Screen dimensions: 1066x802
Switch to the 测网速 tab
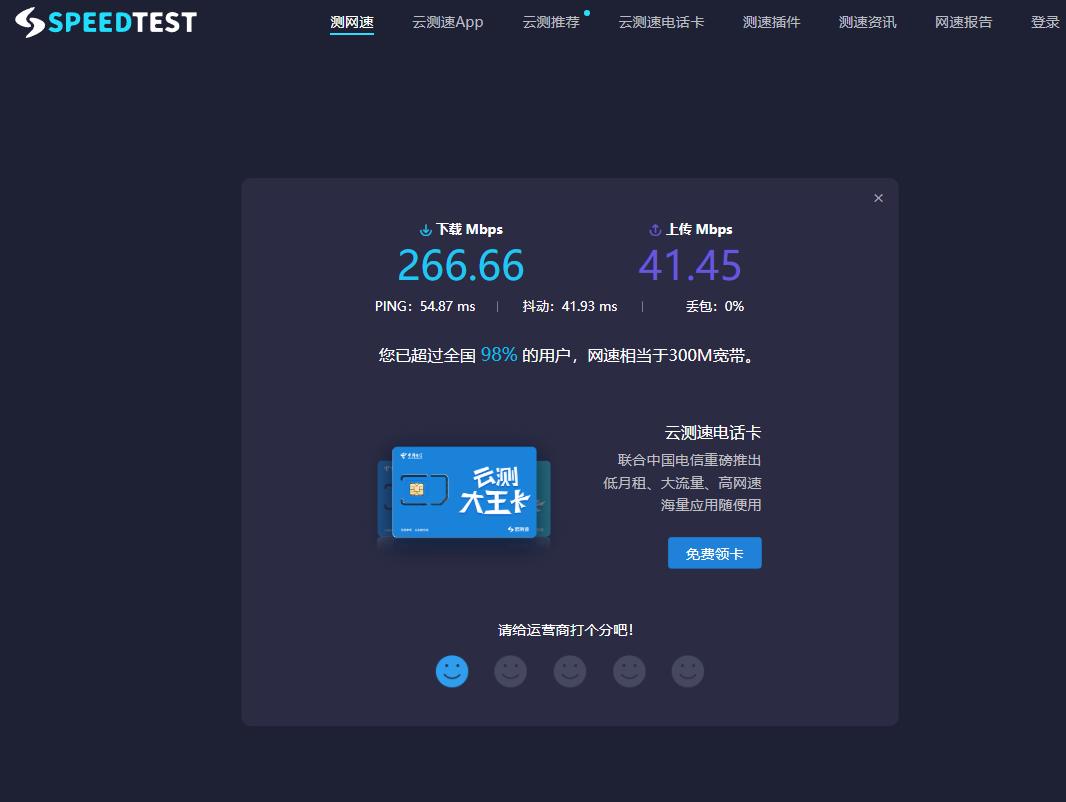click(352, 21)
